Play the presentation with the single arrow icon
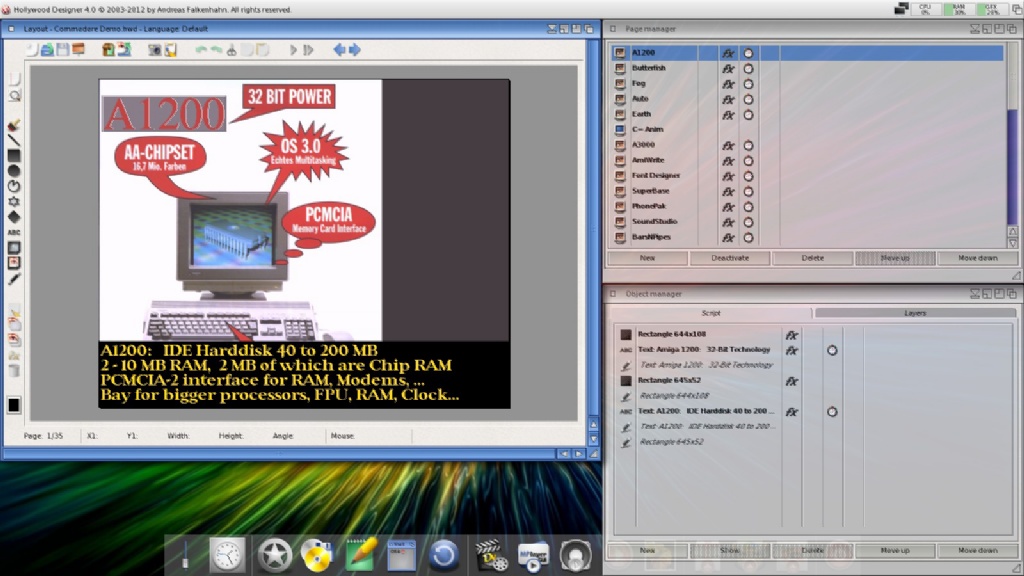1024x576 pixels. [293, 50]
